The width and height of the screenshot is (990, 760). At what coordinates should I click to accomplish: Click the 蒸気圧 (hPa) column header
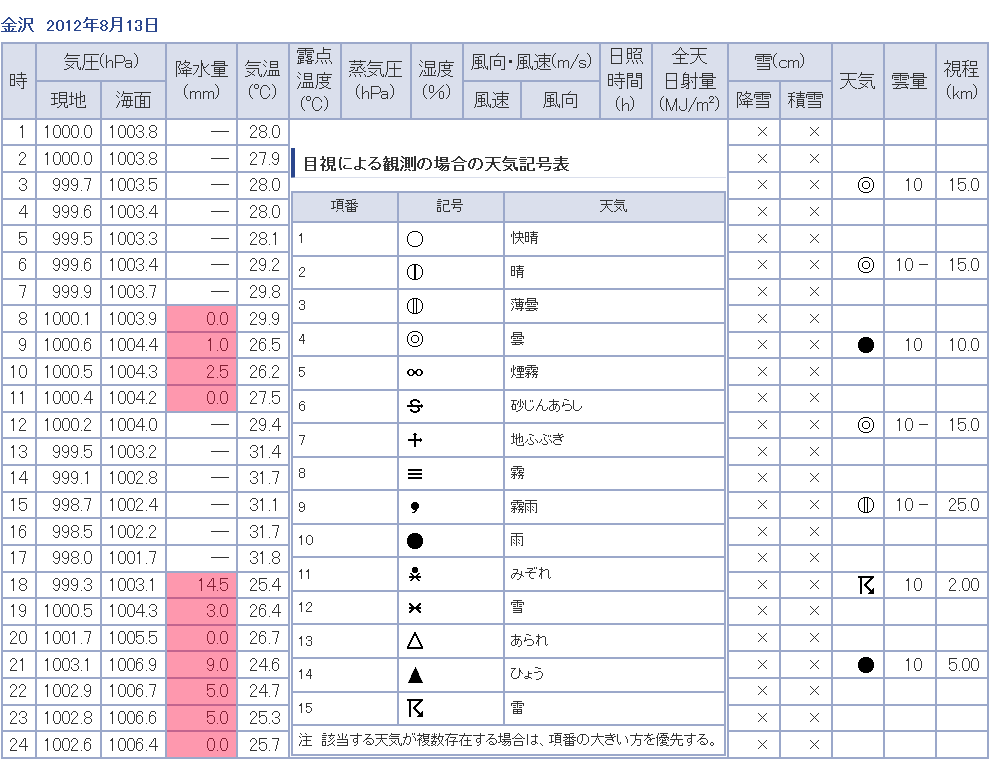(x=376, y=81)
